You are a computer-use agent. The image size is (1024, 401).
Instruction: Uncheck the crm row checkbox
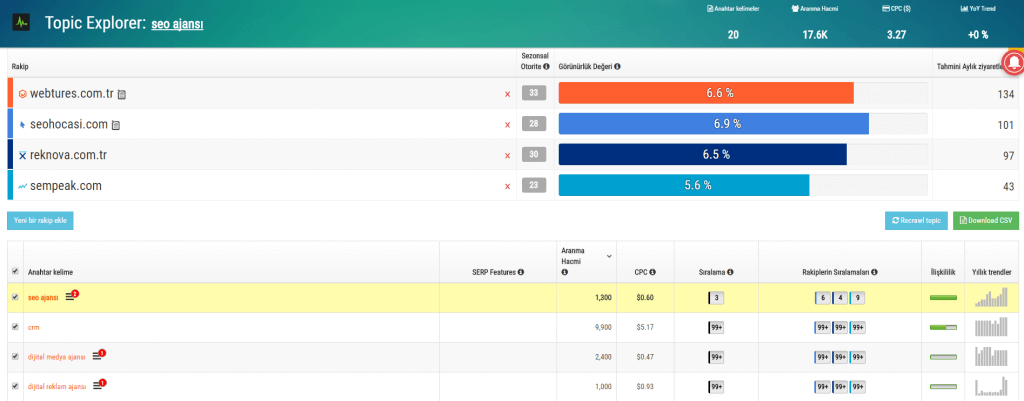click(15, 327)
